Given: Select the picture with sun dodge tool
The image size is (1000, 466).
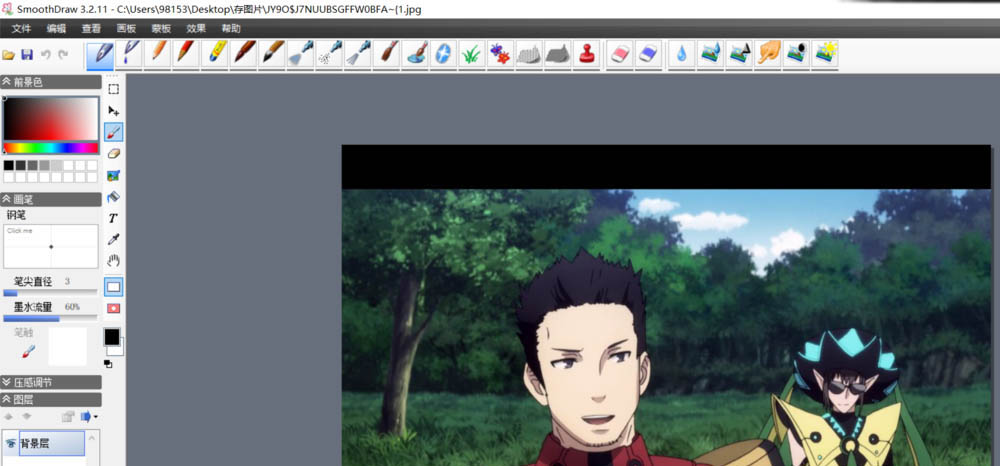Looking at the screenshot, I should 825,54.
